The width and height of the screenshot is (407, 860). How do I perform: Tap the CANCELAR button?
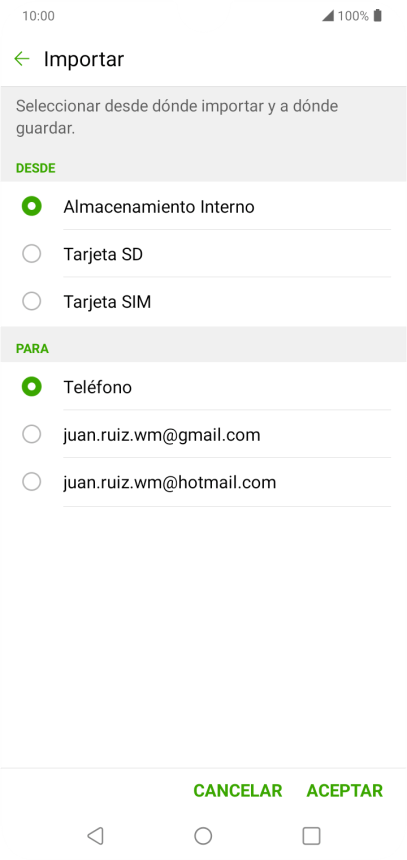[x=238, y=790]
